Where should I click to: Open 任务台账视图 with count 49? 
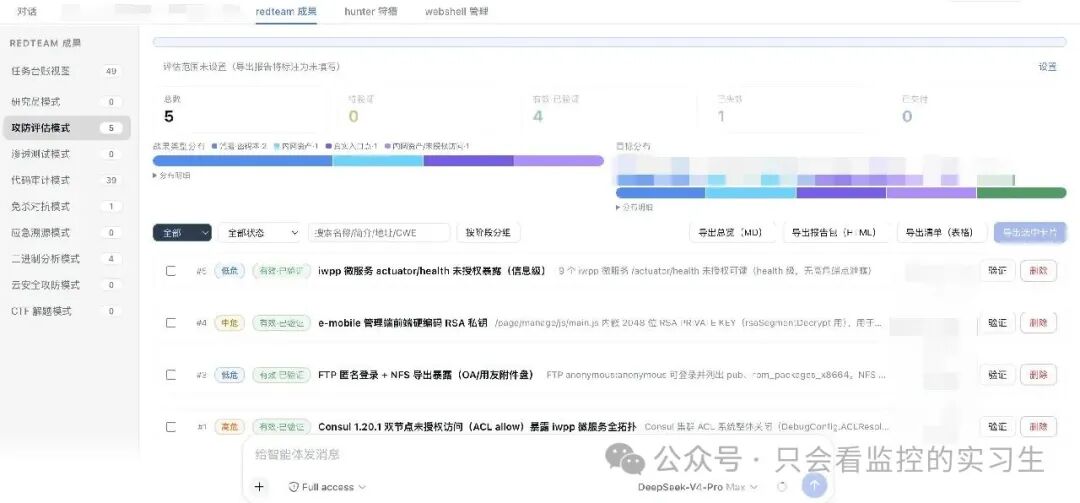tap(66, 71)
